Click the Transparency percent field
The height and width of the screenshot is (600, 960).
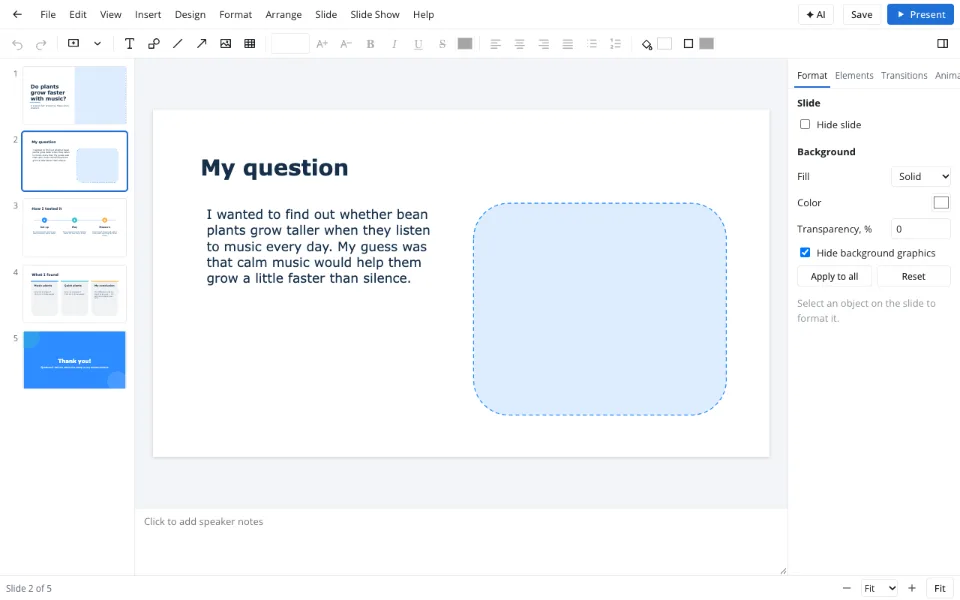(920, 229)
